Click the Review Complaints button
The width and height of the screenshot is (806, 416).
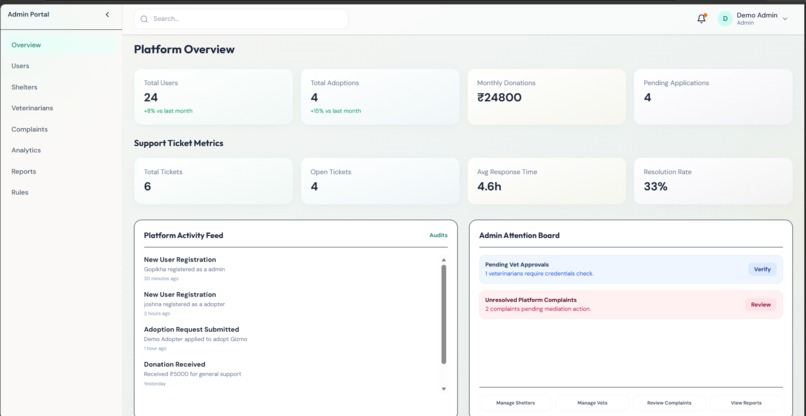point(669,403)
